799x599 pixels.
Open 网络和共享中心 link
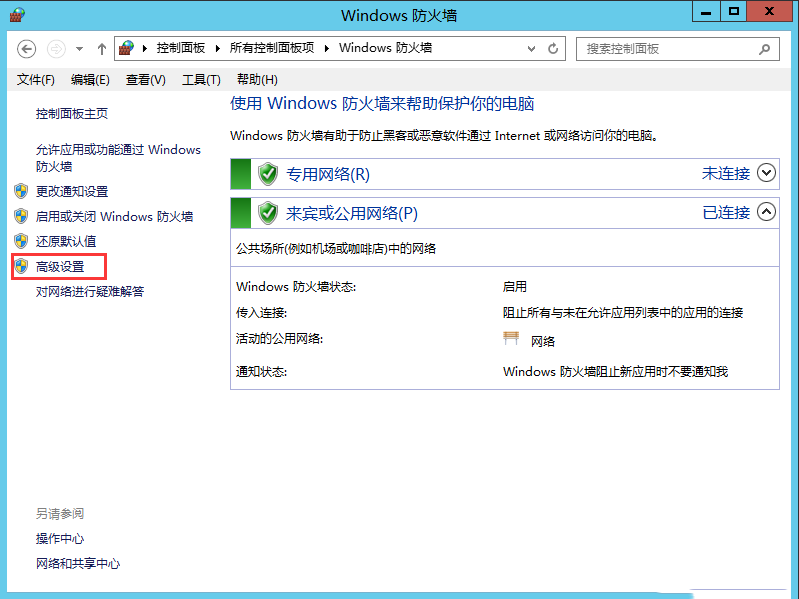[78, 563]
